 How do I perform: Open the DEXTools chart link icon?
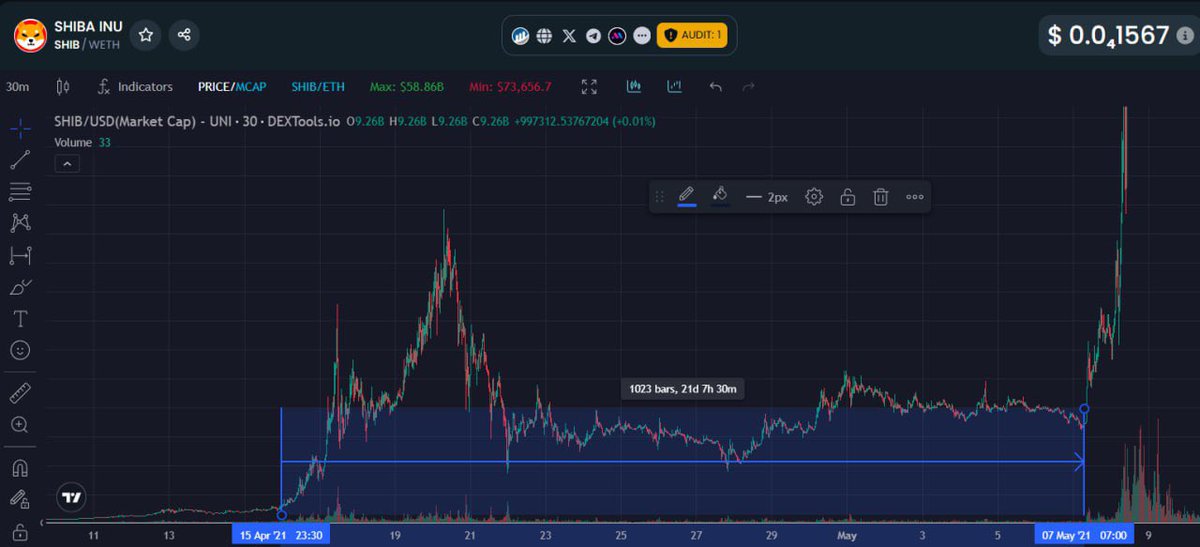pos(520,36)
